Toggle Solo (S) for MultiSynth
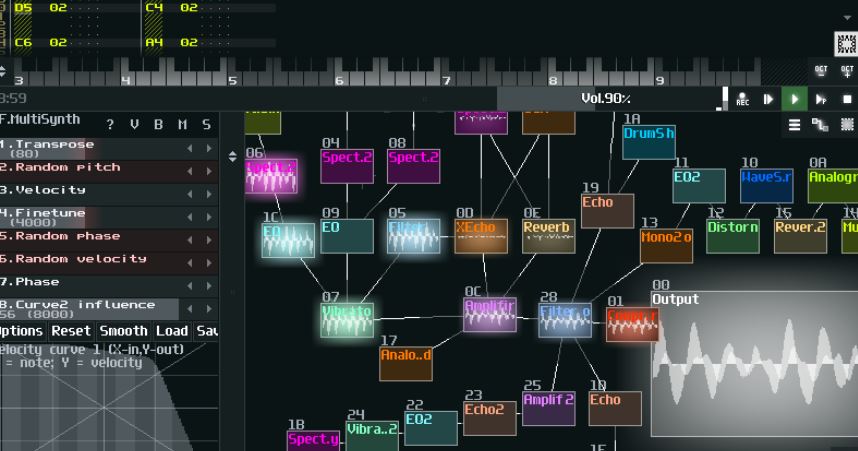 206,125
